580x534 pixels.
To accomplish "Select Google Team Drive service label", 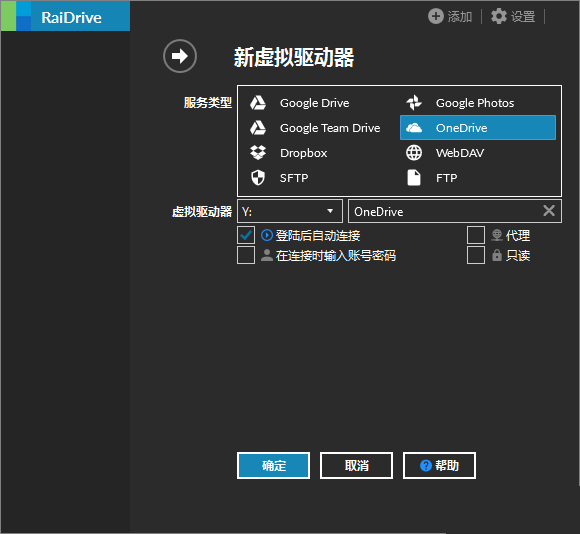I will 330,128.
